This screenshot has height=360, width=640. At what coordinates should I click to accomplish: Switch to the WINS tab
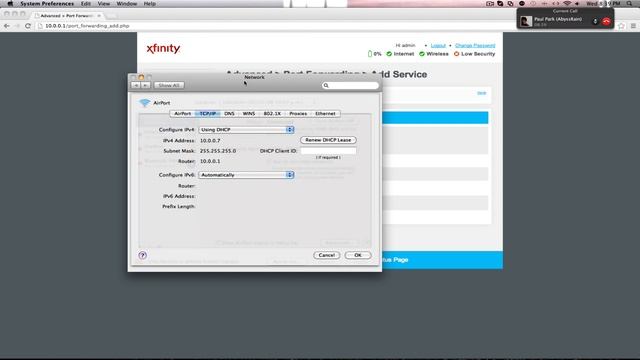(x=249, y=113)
